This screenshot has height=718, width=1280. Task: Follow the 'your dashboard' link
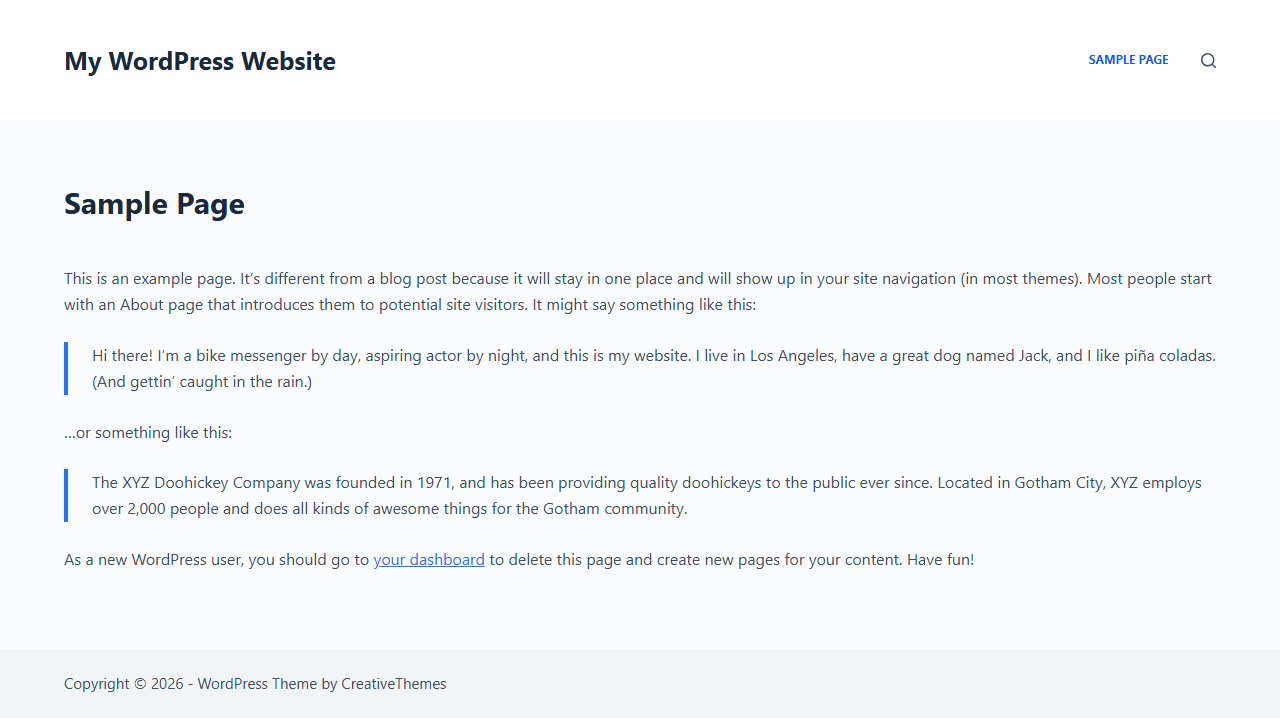(x=429, y=559)
